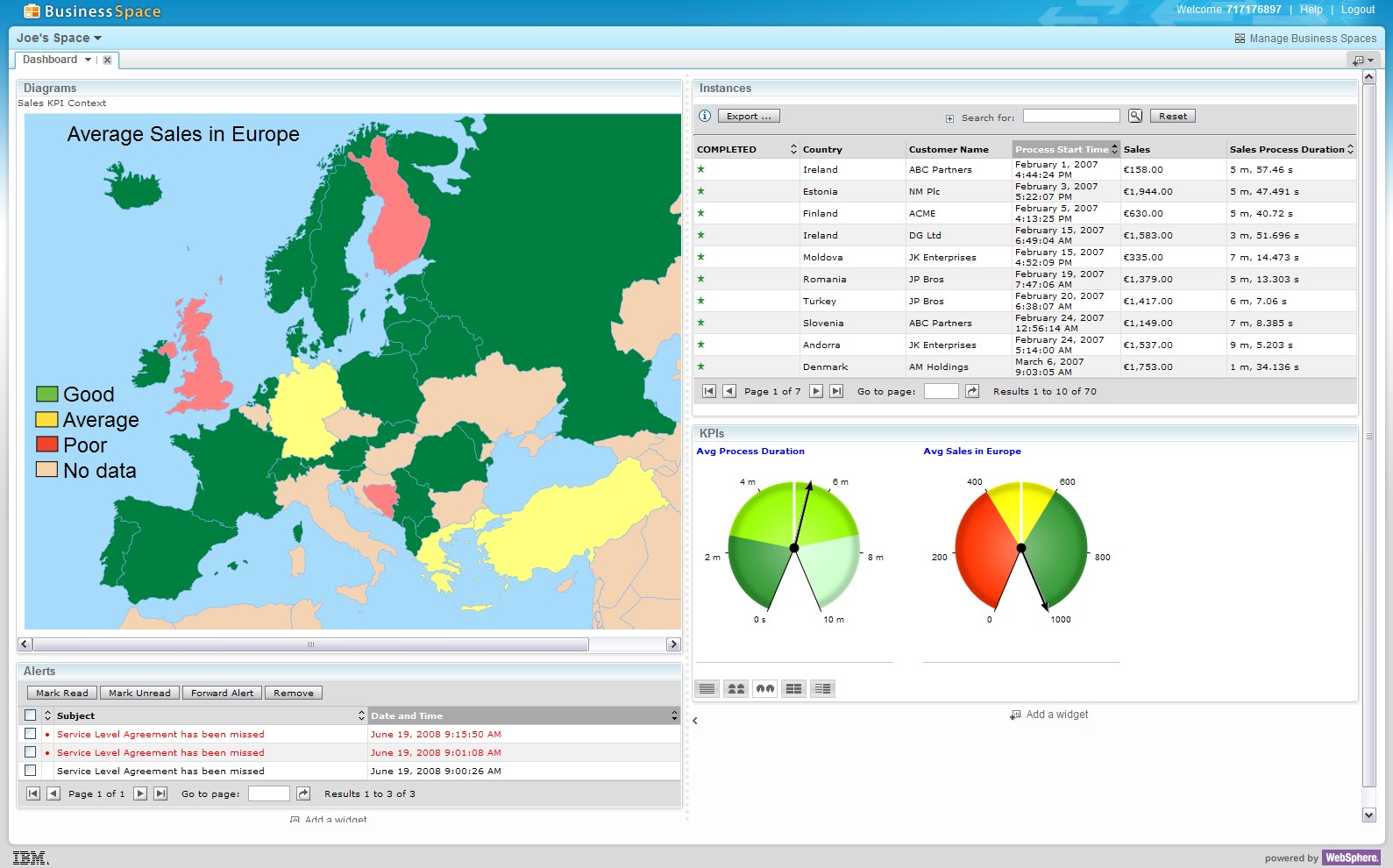Image resolution: width=1393 pixels, height=868 pixels.
Task: Go to last page of Instances
Action: [x=836, y=391]
